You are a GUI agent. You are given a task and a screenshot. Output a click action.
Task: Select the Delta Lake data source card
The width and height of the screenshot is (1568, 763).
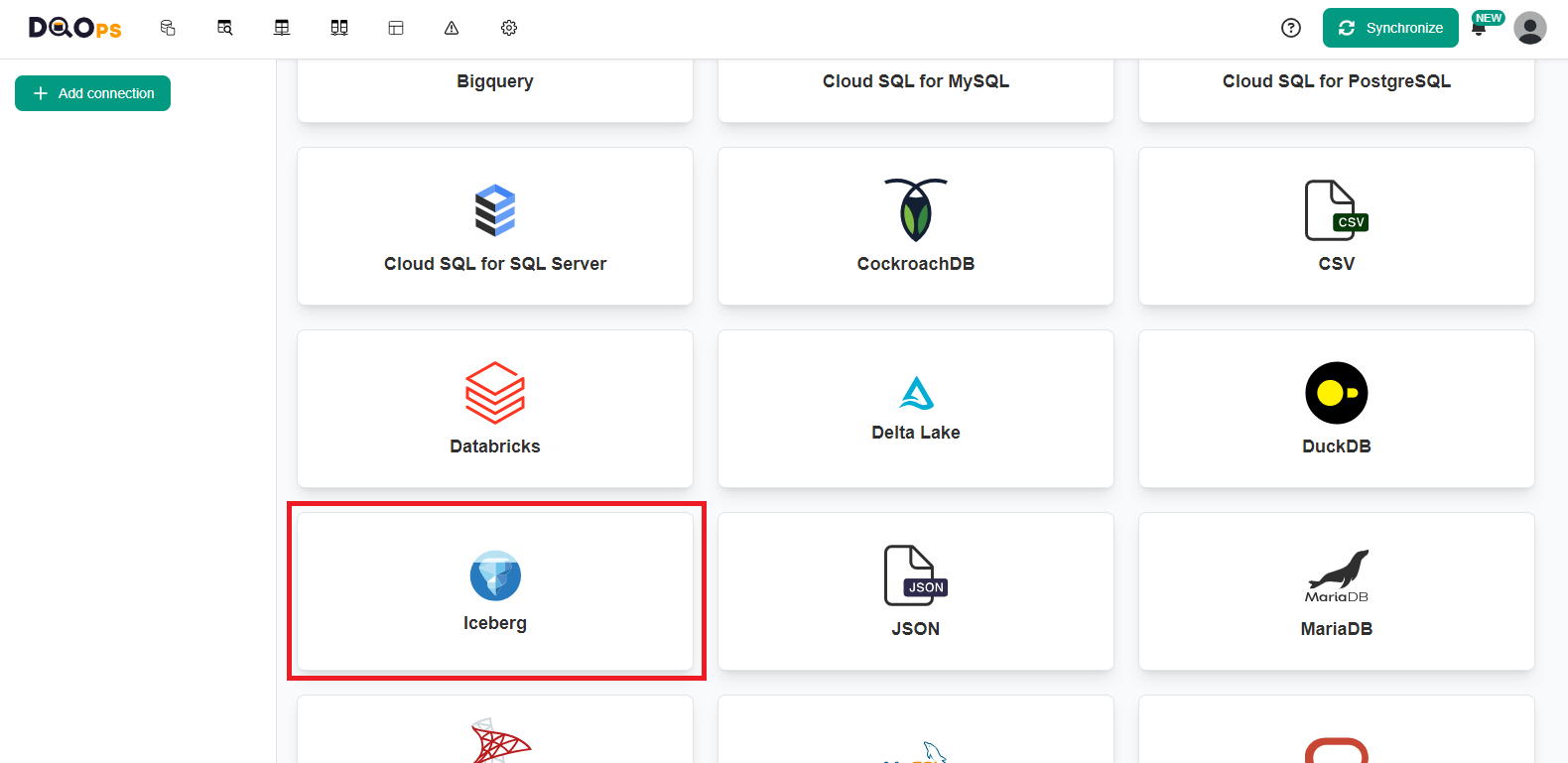click(916, 409)
